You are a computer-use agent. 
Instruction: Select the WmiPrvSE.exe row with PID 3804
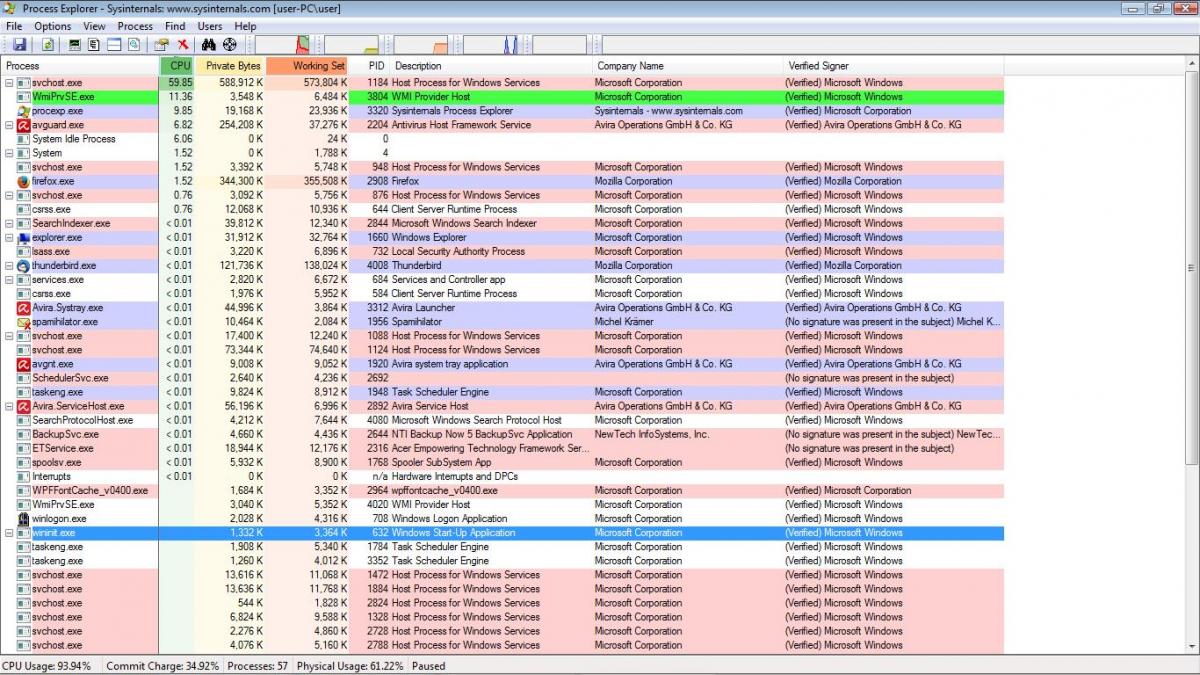tap(502, 97)
